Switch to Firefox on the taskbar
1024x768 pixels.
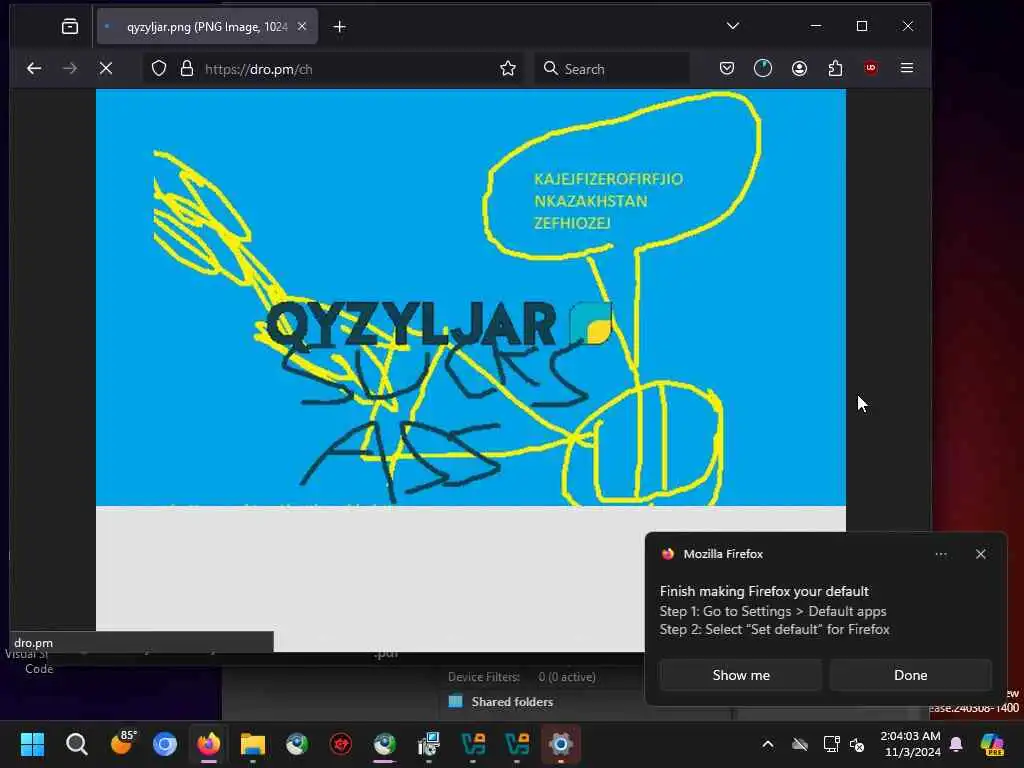click(208, 744)
